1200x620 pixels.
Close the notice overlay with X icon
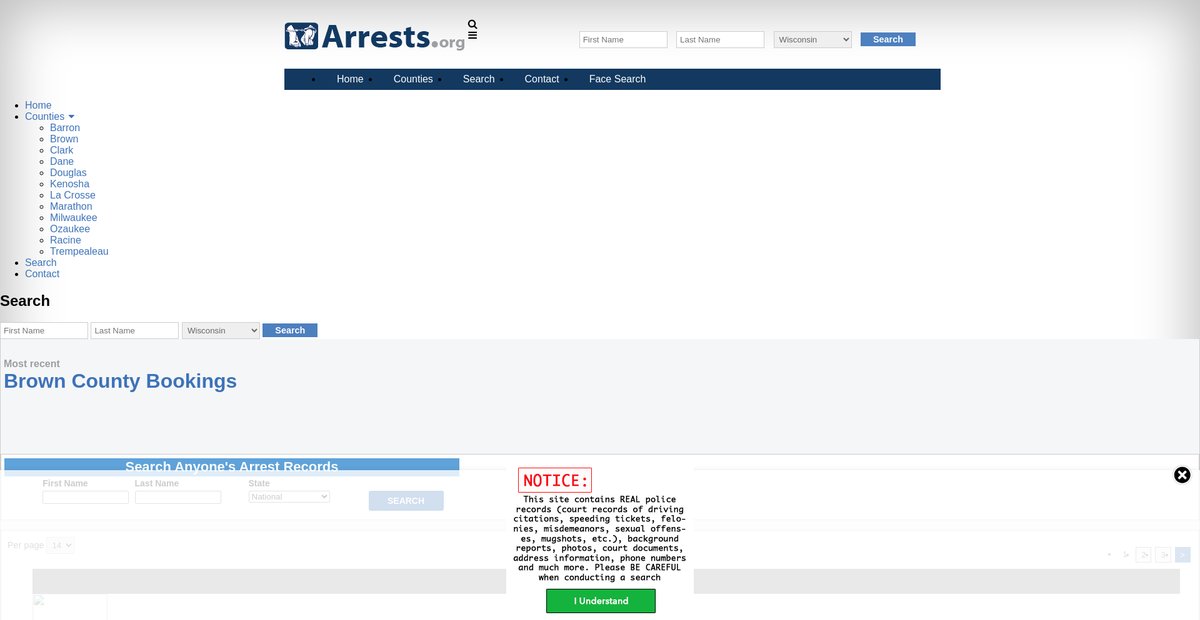click(x=1182, y=475)
